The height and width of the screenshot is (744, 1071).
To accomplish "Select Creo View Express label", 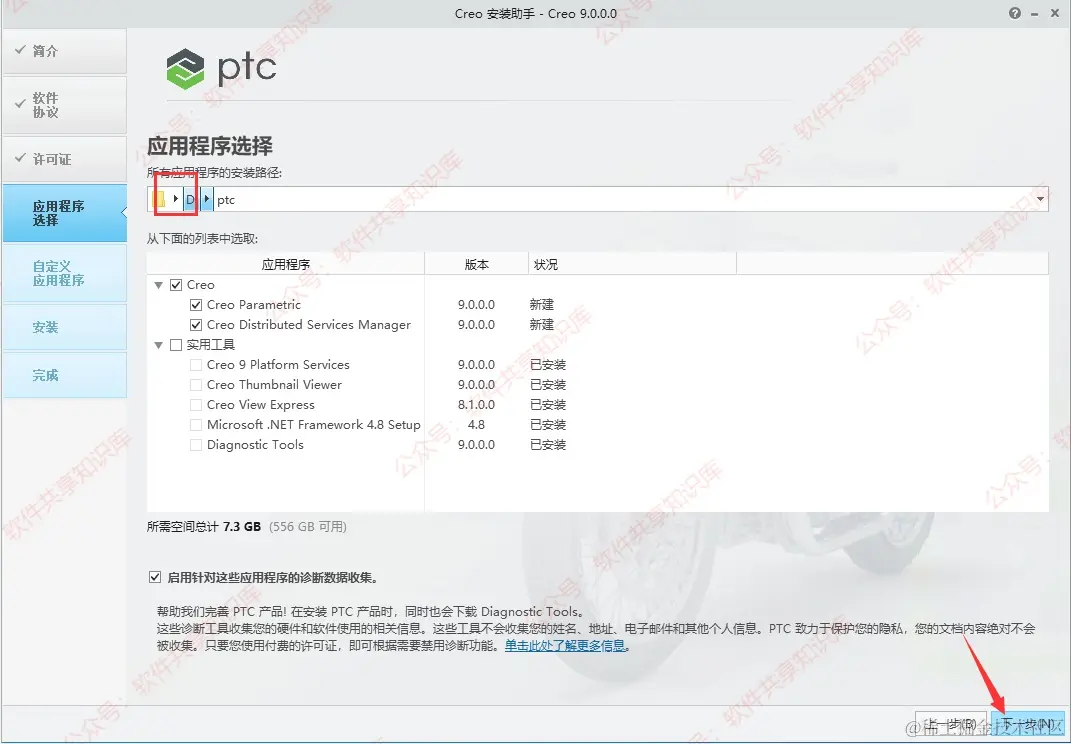I will (x=261, y=404).
